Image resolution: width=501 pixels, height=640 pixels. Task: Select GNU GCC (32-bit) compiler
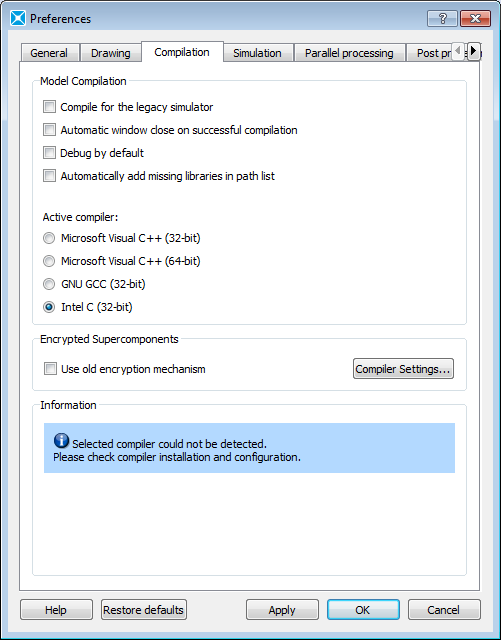click(49, 284)
